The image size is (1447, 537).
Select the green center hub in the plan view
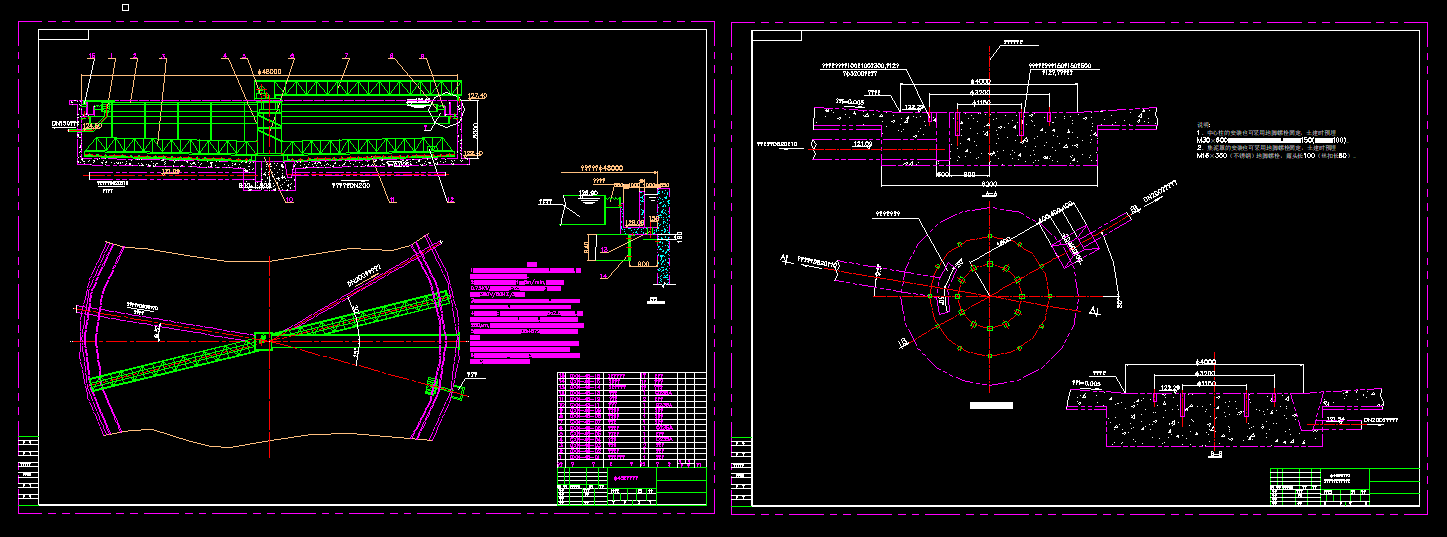coord(263,340)
